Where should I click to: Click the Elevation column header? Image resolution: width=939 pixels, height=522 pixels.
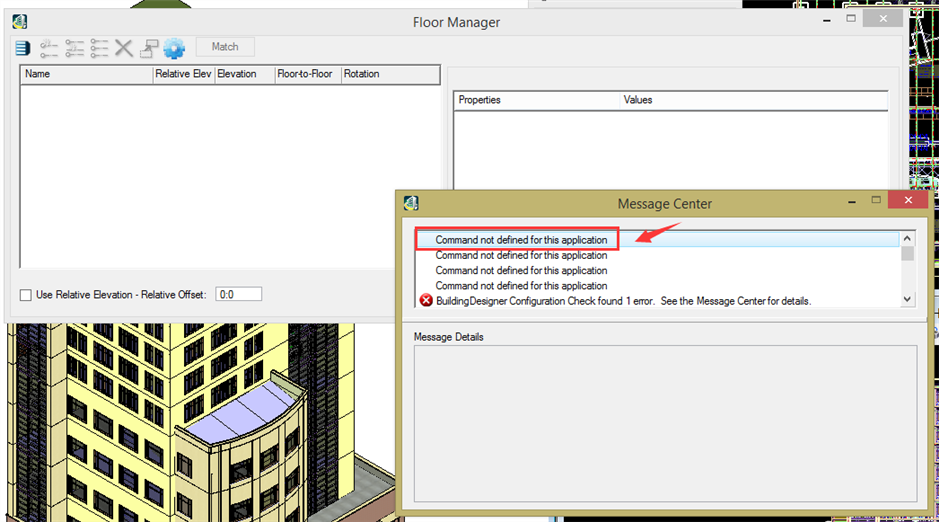point(245,74)
